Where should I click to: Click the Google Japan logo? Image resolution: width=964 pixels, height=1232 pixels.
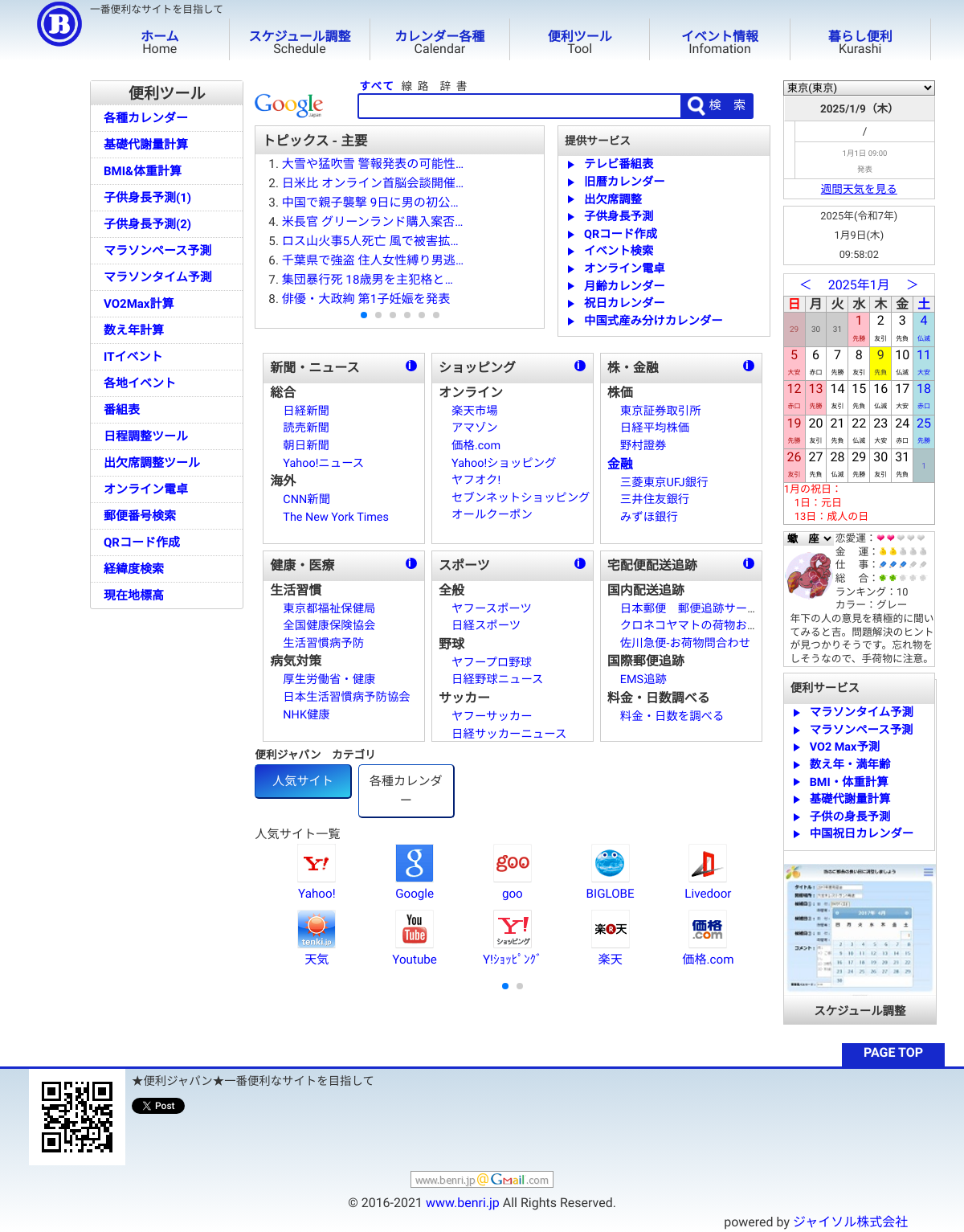289,104
